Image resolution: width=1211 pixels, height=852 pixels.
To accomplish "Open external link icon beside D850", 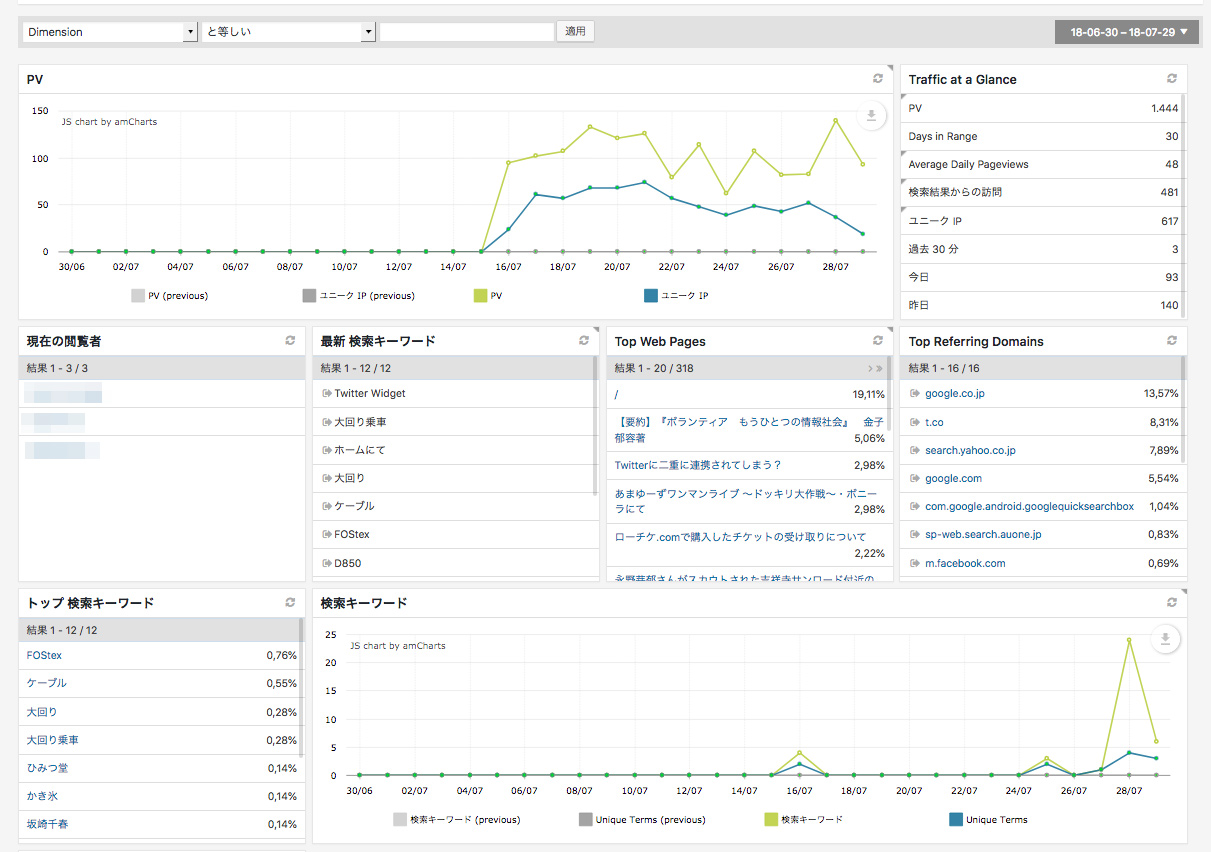I will click(327, 563).
